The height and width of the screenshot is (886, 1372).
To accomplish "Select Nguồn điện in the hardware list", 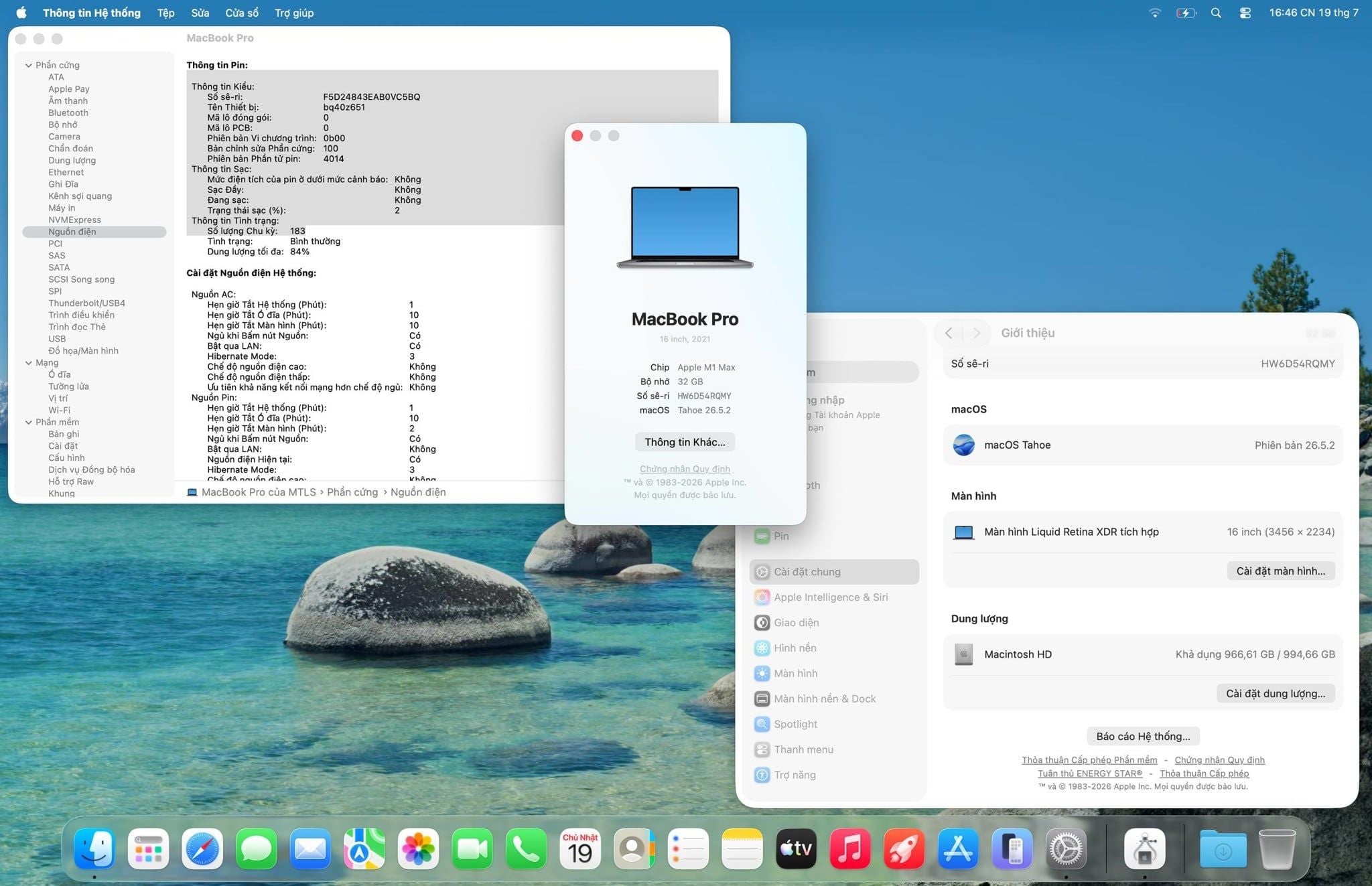I will [94, 232].
